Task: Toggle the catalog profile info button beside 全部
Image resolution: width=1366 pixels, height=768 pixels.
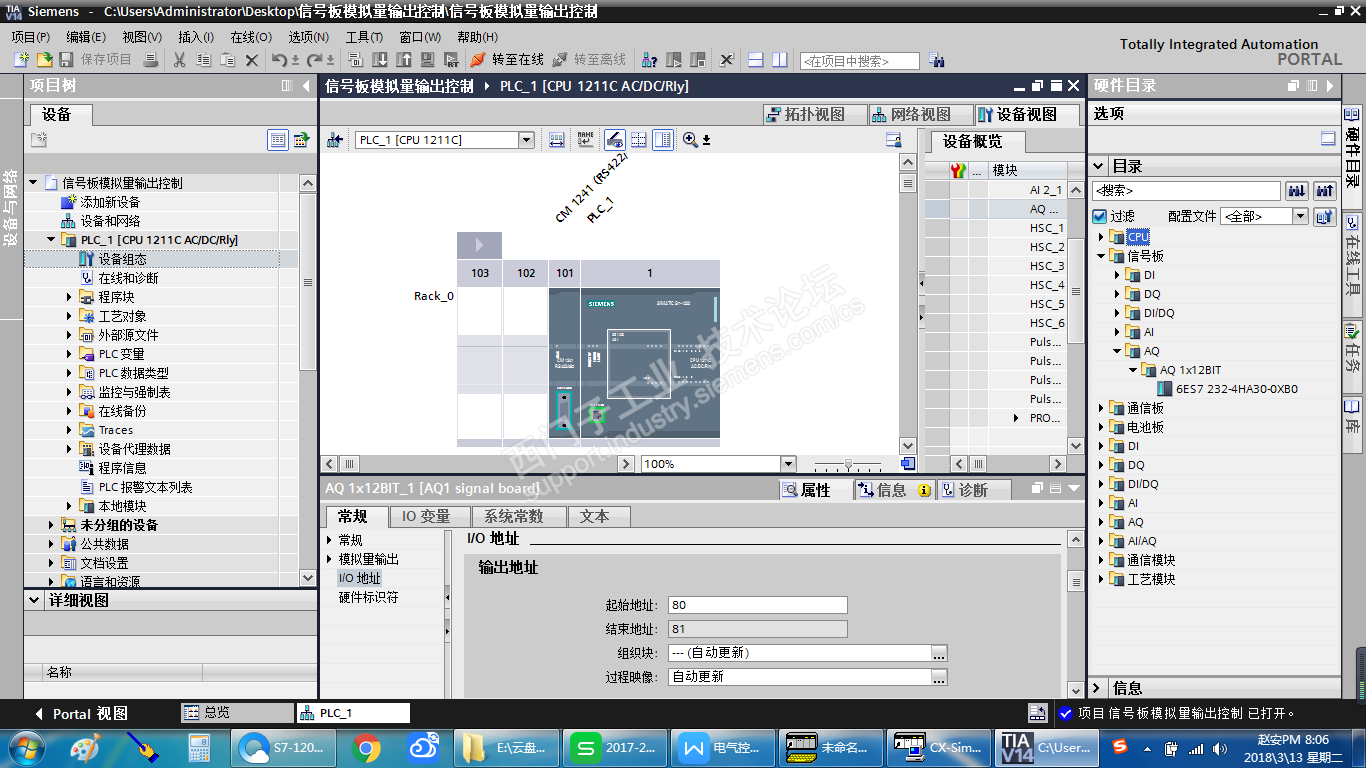Action: (x=1325, y=216)
